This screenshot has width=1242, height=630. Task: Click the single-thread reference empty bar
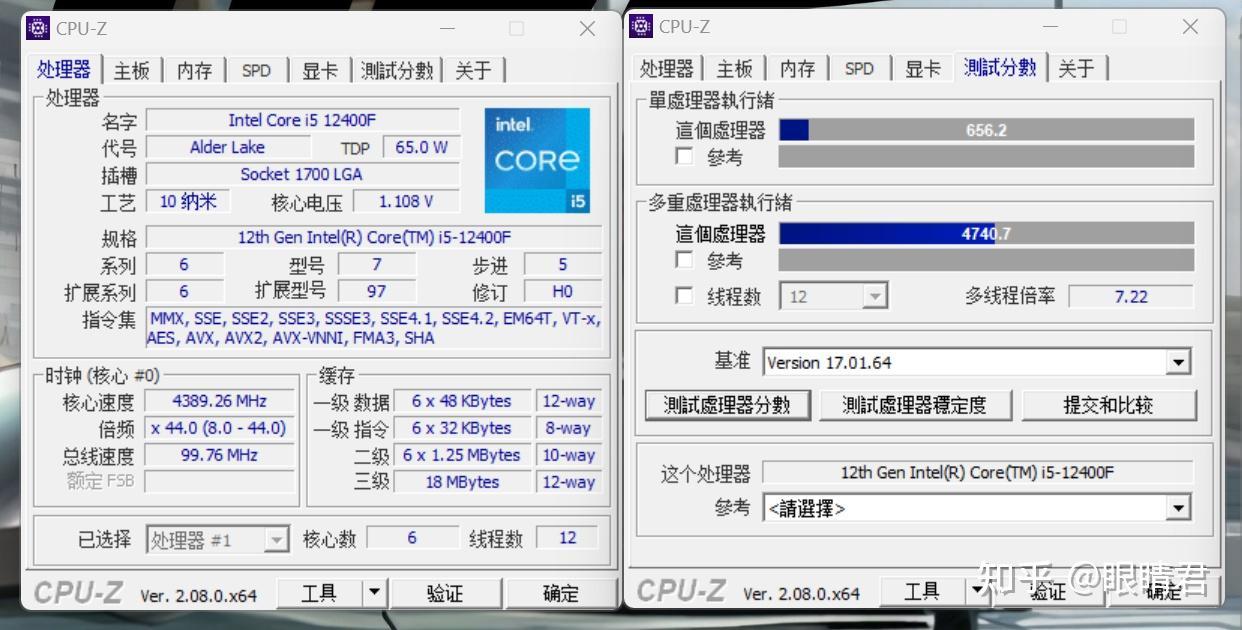(986, 156)
